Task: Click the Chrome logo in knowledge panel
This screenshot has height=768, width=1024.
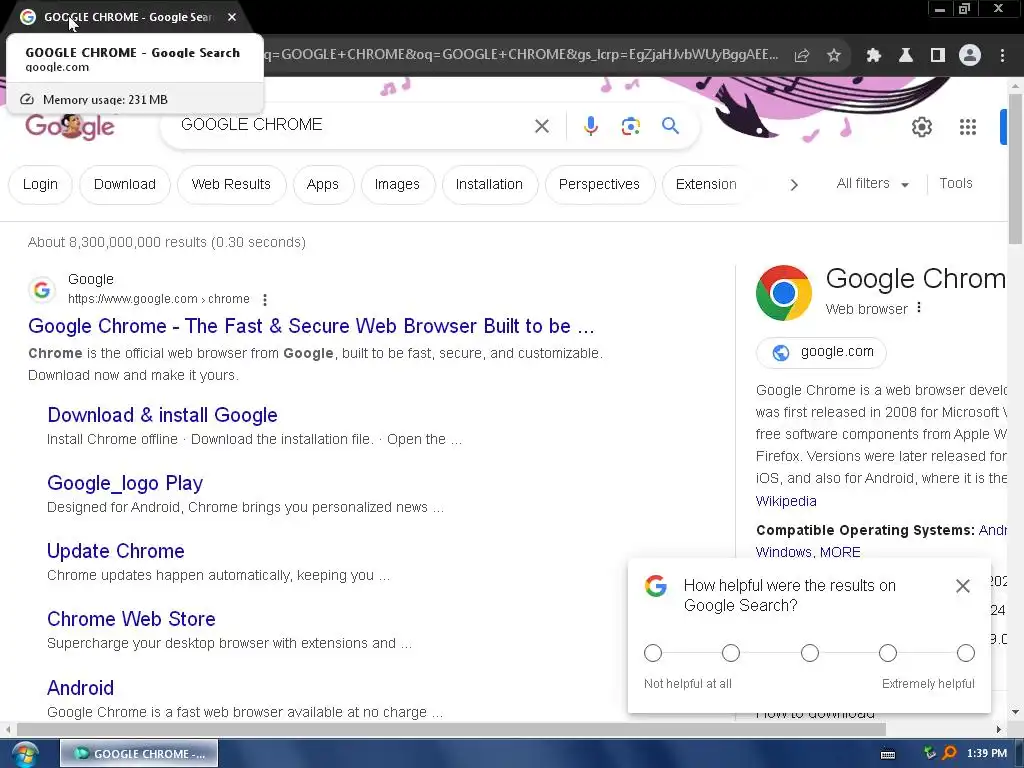Action: 784,293
